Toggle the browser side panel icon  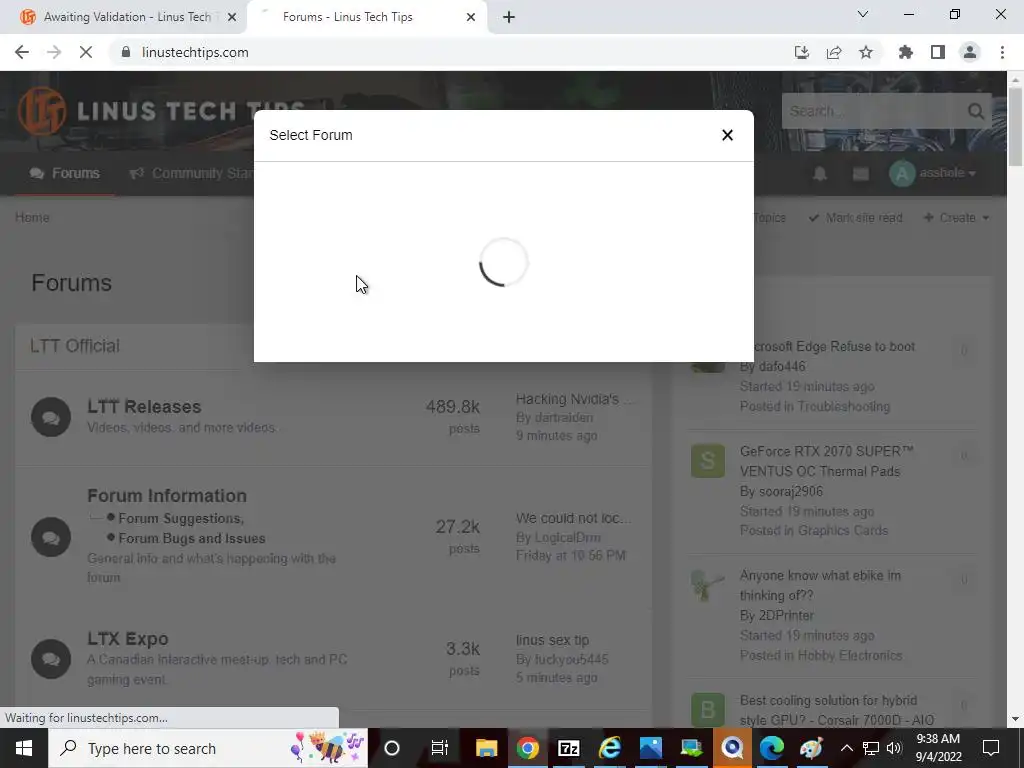point(938,52)
